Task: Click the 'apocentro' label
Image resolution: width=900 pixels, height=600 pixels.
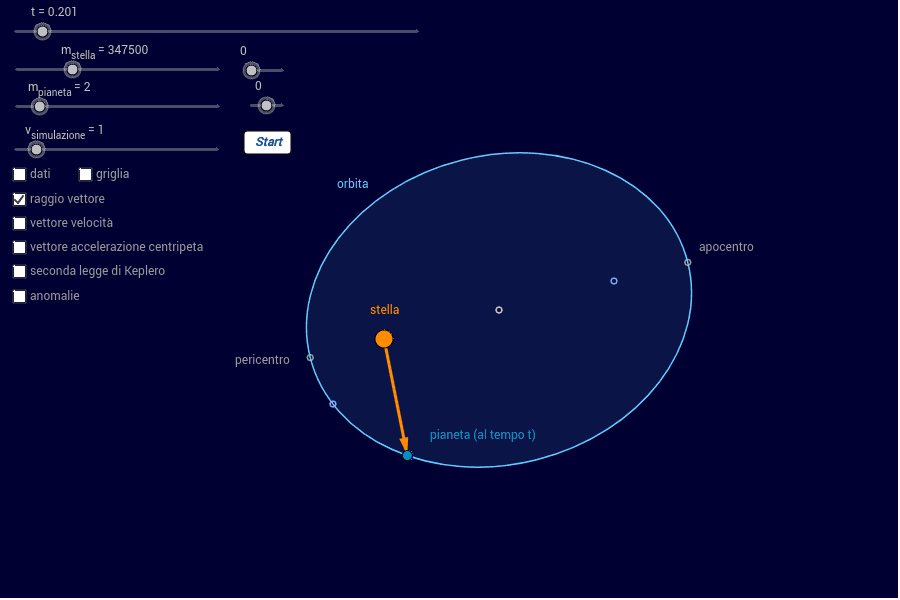Action: tap(726, 247)
